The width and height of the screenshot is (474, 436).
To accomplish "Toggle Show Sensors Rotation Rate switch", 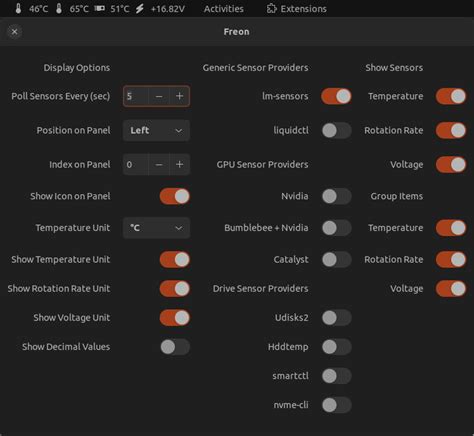I will 451,130.
